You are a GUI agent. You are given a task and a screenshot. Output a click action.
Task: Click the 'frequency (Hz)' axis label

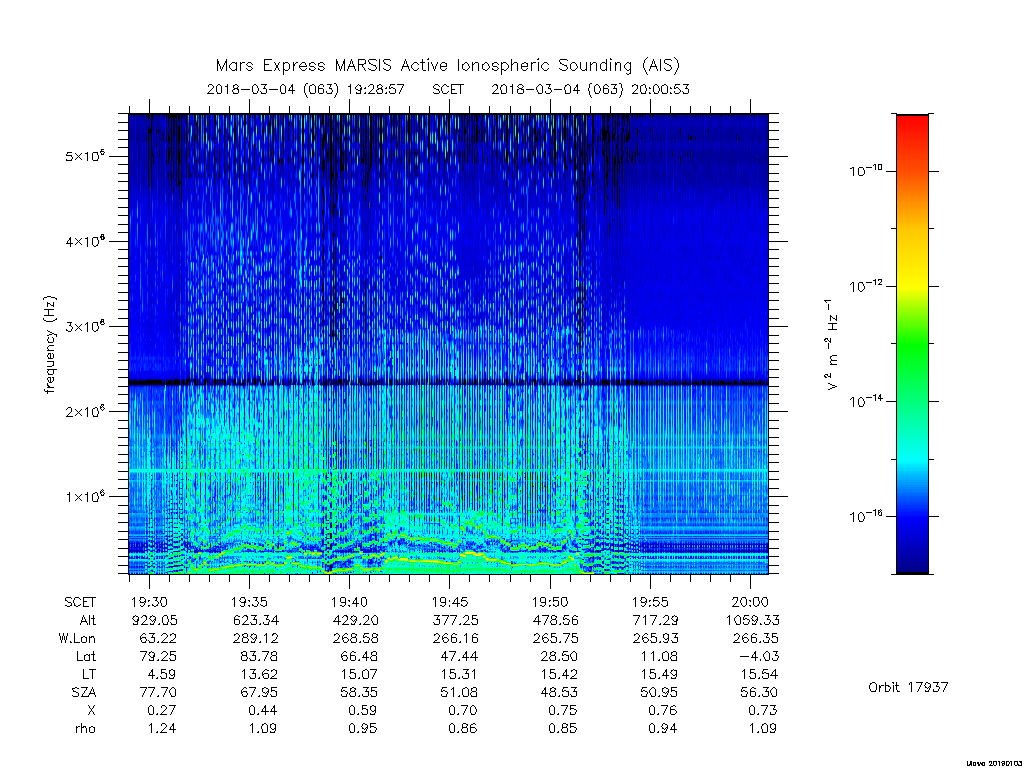(50, 345)
